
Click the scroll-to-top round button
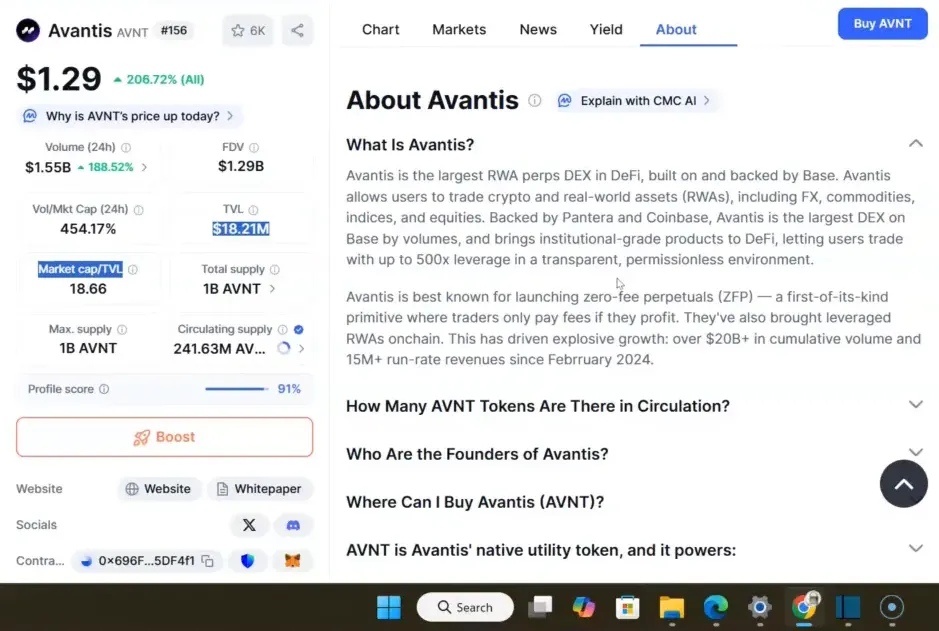[904, 484]
